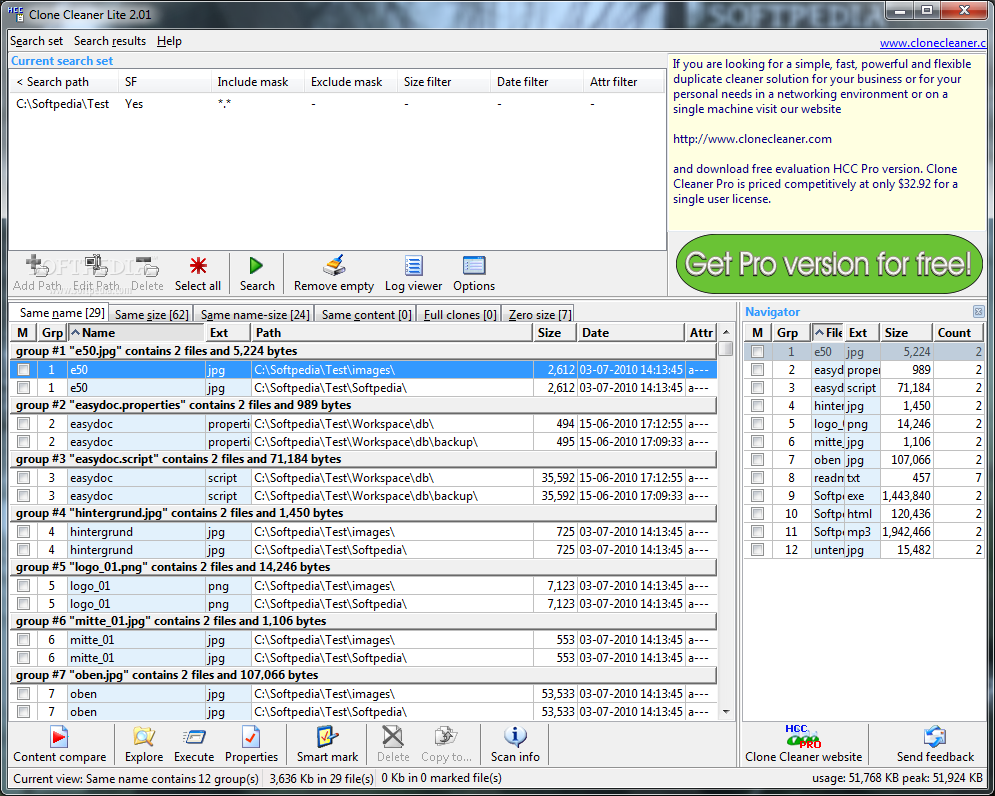The height and width of the screenshot is (796, 995).
Task: Click the Delete icon in bottom toolbar
Action: [x=393, y=737]
